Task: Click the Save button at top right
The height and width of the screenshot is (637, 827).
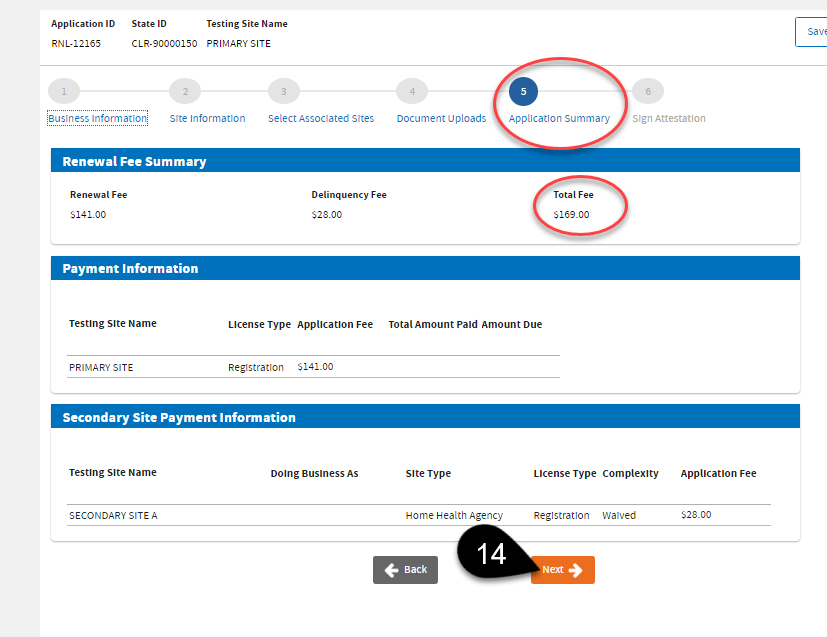Action: click(x=812, y=32)
